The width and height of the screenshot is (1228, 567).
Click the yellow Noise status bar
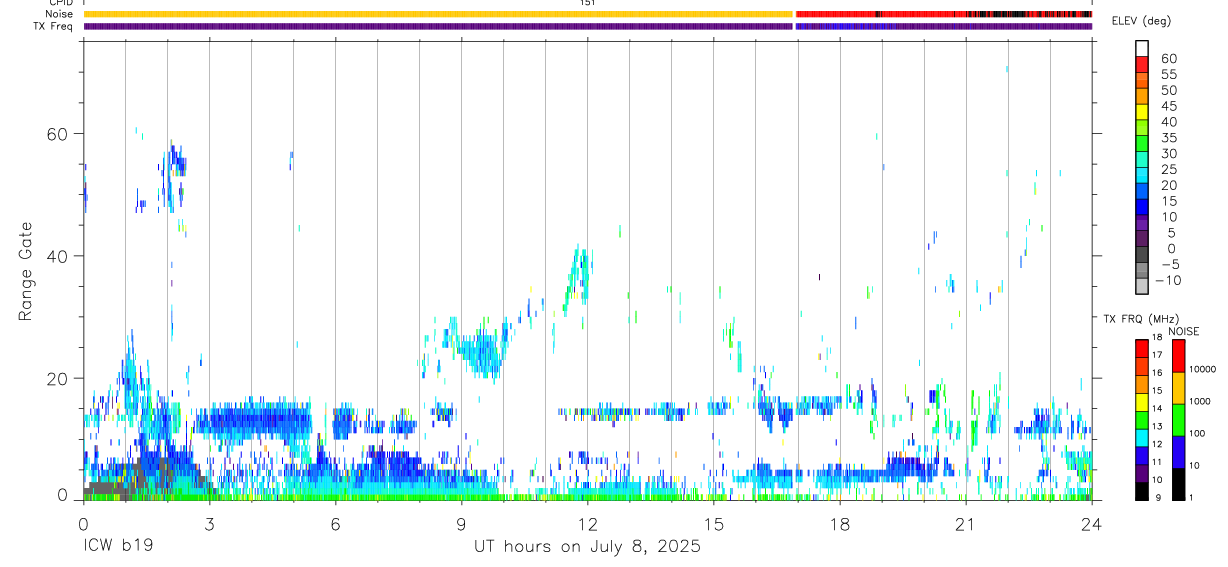click(x=438, y=14)
